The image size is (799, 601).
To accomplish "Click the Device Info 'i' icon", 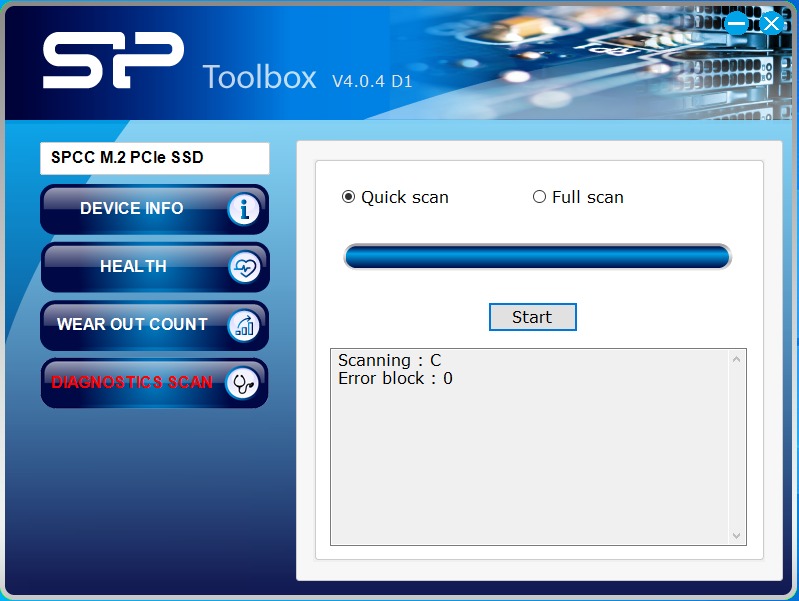I will tap(244, 209).
